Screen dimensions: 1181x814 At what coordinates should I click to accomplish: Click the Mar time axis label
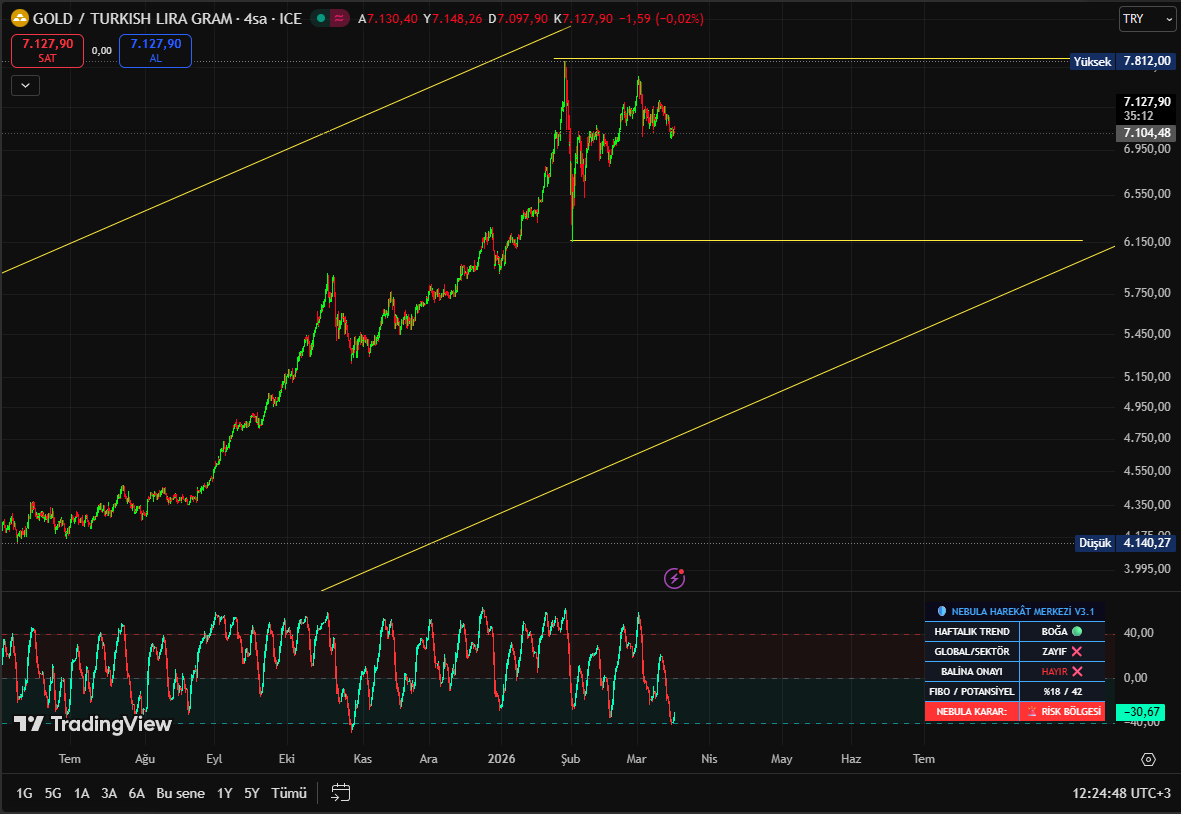[636, 759]
